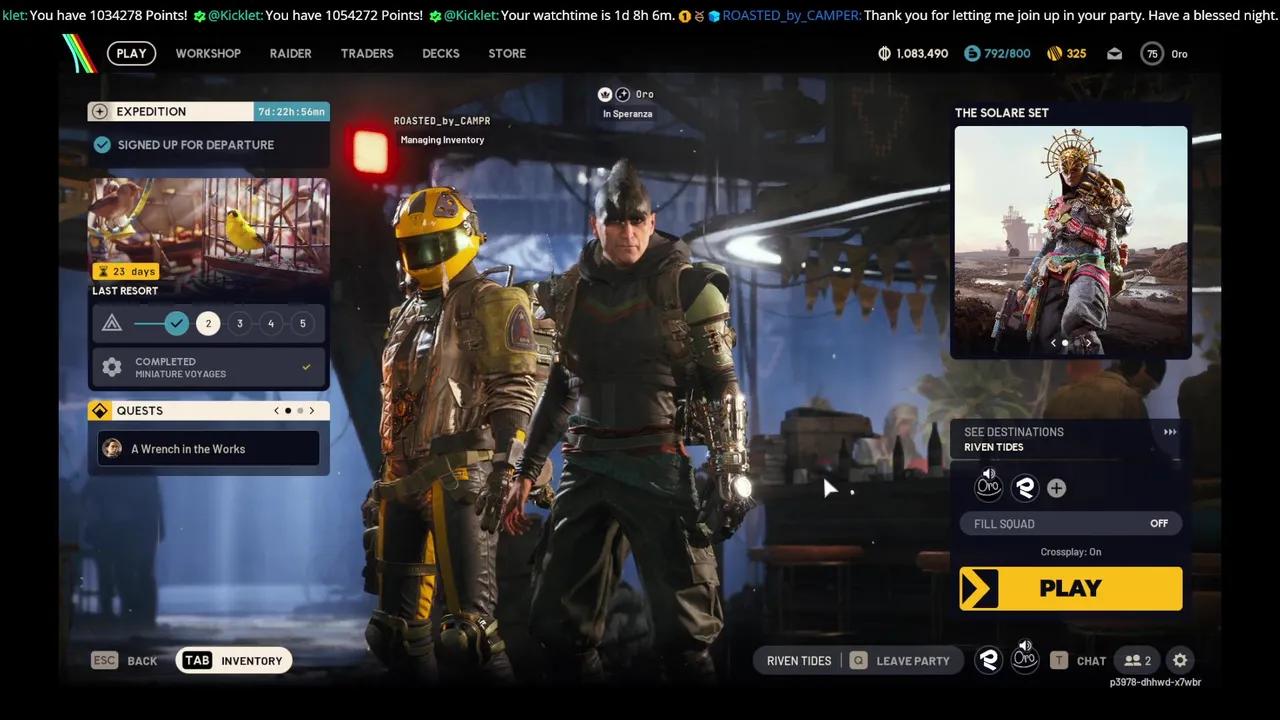Click Oro's avatar in the squad panel

coord(988,486)
